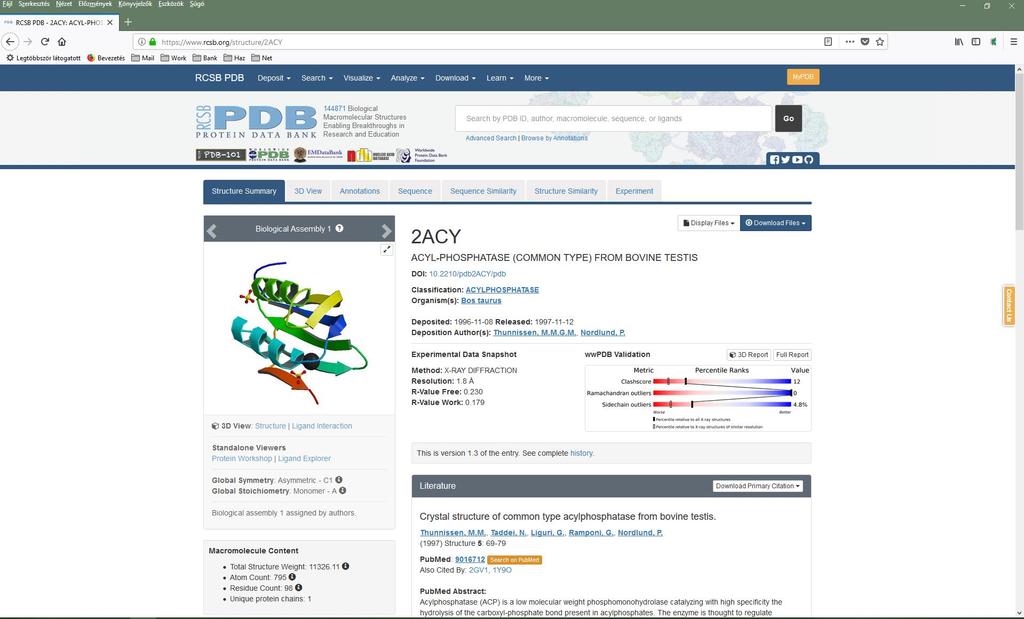Click Biological Assembly 1 help question icon
1024x619 pixels.
pos(340,229)
